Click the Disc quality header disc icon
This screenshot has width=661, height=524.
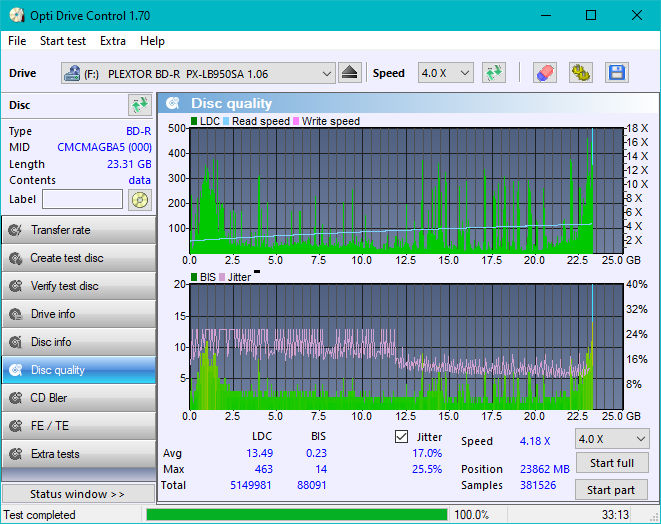click(x=173, y=103)
